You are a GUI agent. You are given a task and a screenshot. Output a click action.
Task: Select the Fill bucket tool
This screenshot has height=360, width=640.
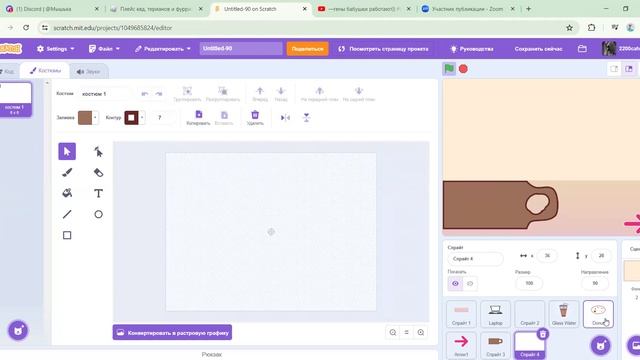(67, 193)
